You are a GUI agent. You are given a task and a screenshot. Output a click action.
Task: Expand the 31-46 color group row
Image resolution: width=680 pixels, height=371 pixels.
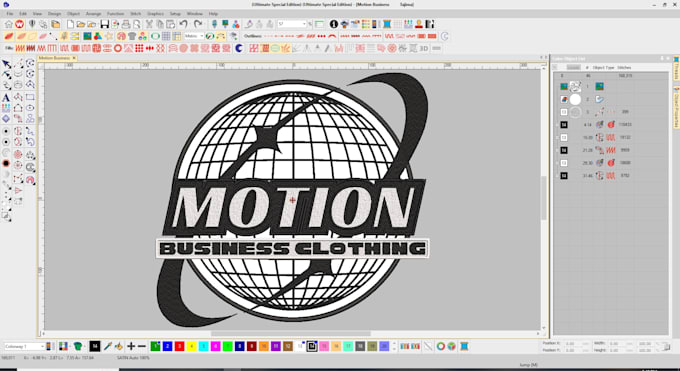[557, 176]
